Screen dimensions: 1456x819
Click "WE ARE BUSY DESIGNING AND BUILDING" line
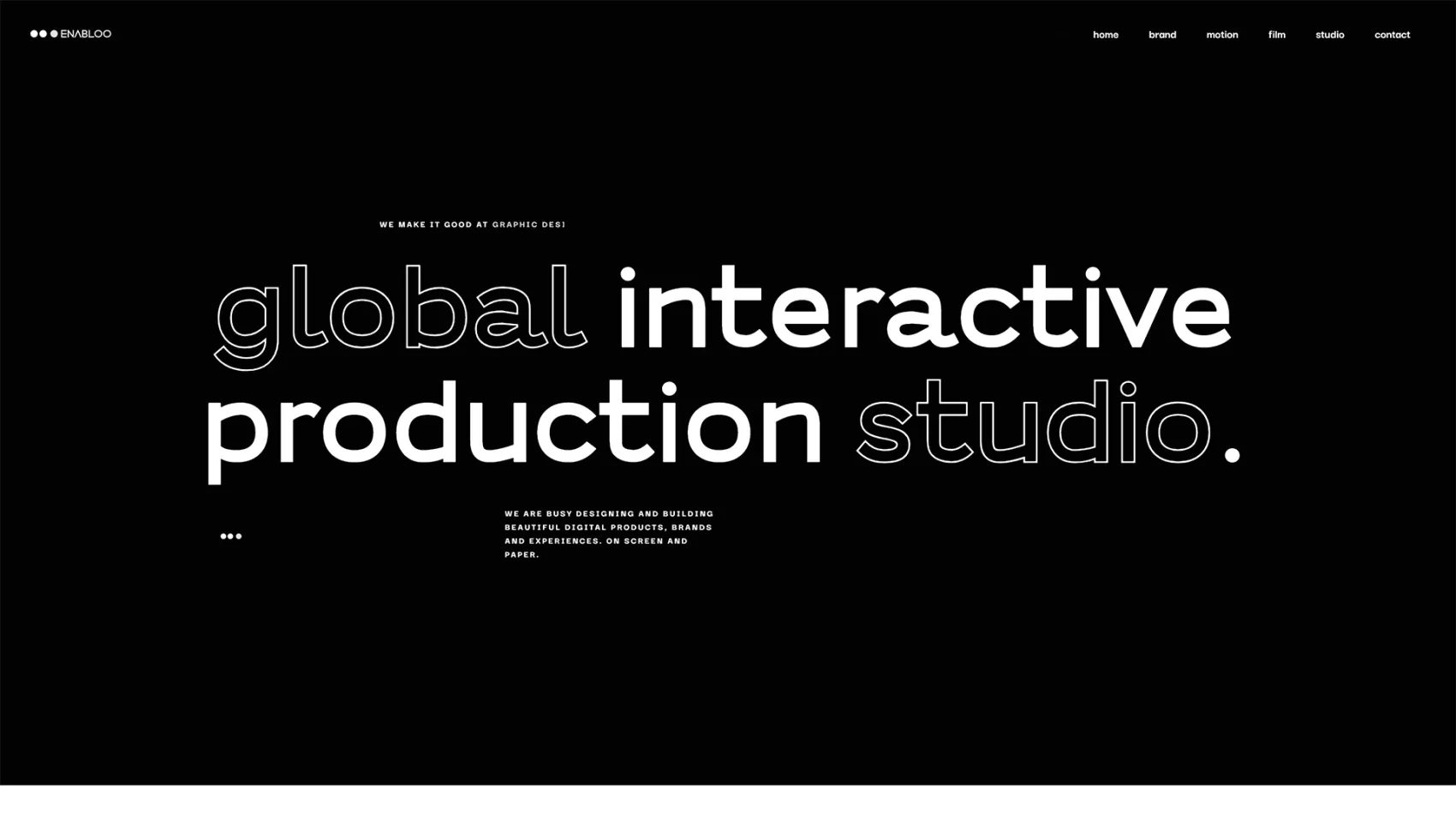tap(608, 514)
